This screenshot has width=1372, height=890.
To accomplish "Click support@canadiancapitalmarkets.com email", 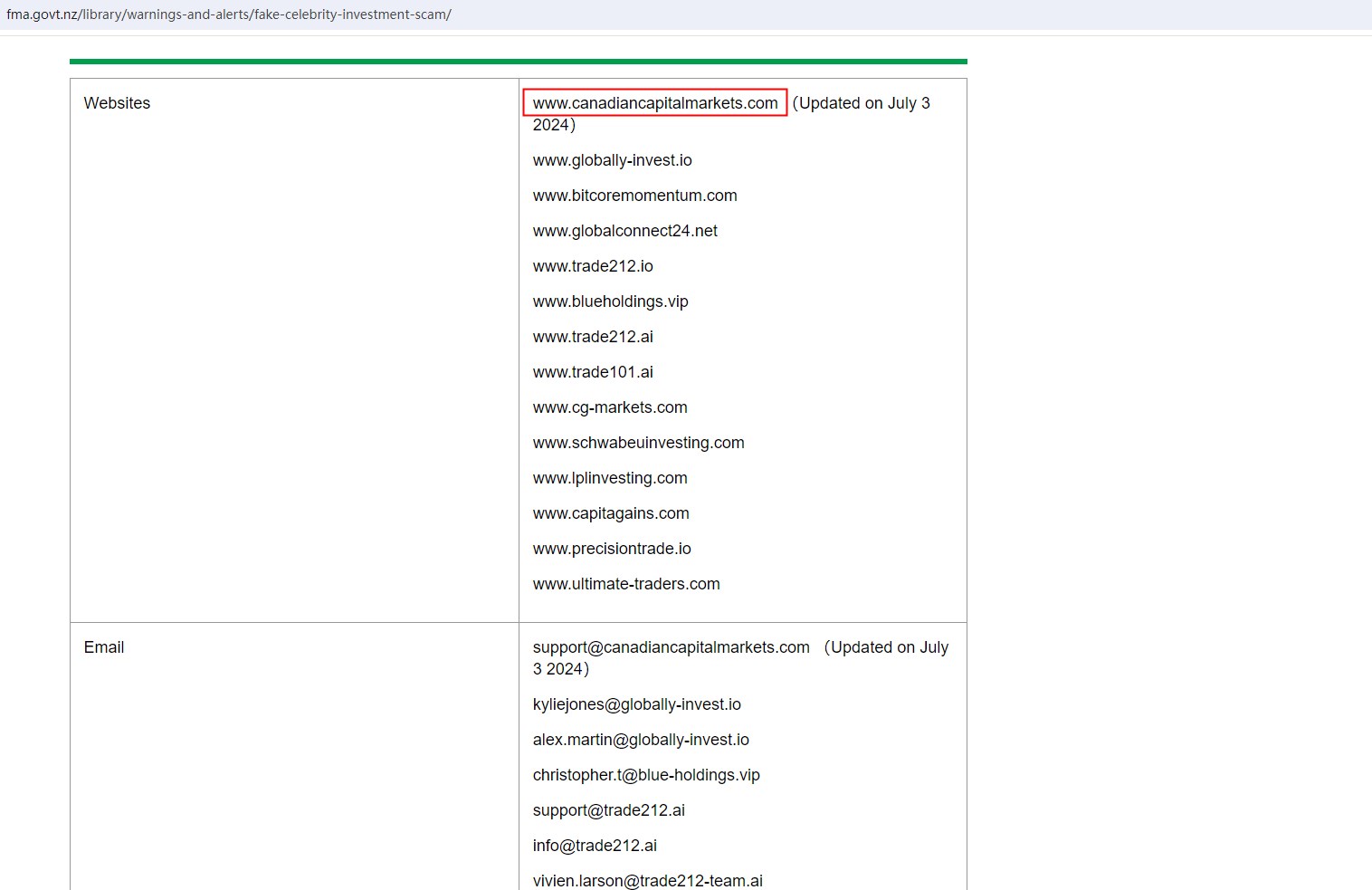I will [672, 647].
